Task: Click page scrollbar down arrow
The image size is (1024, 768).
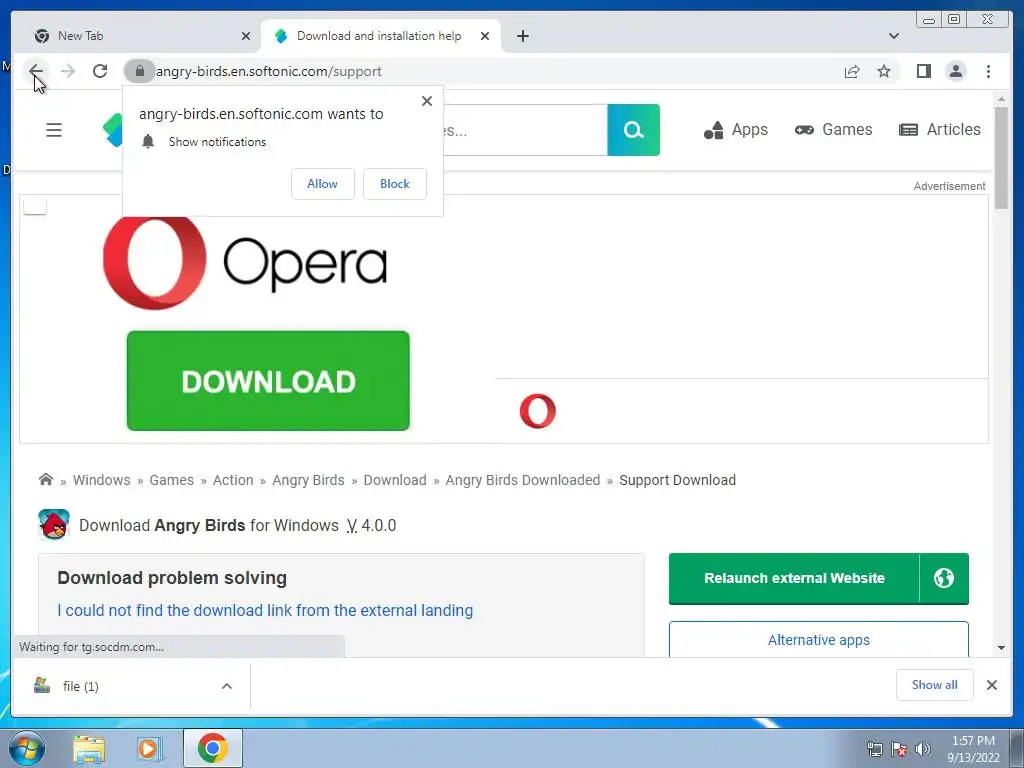Action: pos(1001,648)
